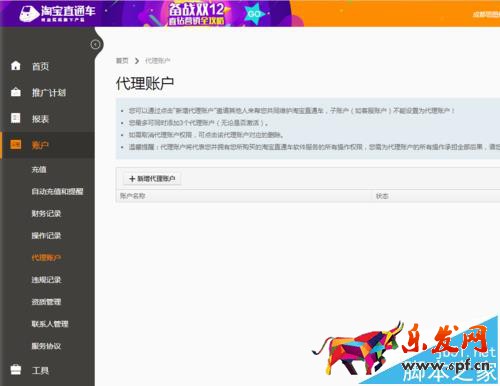This screenshot has width=500, height=386.
Task: Collapse the sidebar with the round arrow icon
Action: click(x=95, y=44)
